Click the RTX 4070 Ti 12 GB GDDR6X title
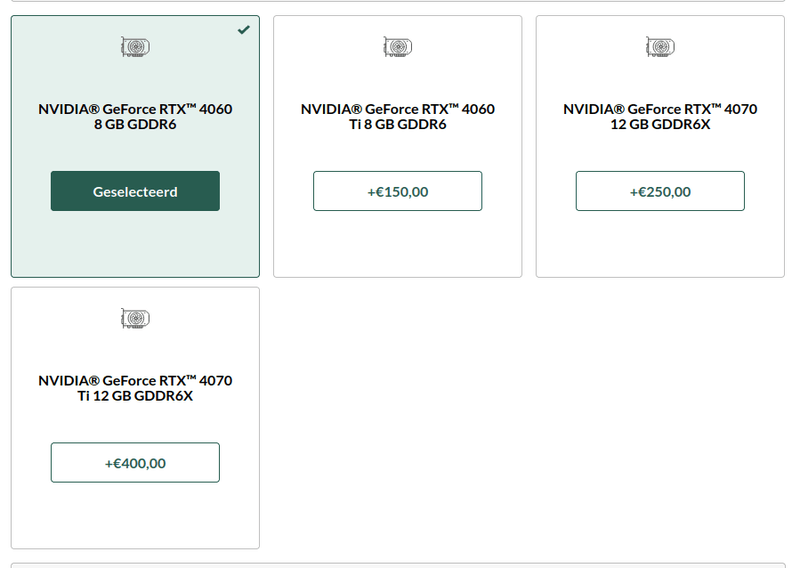800x568 pixels. 135,388
